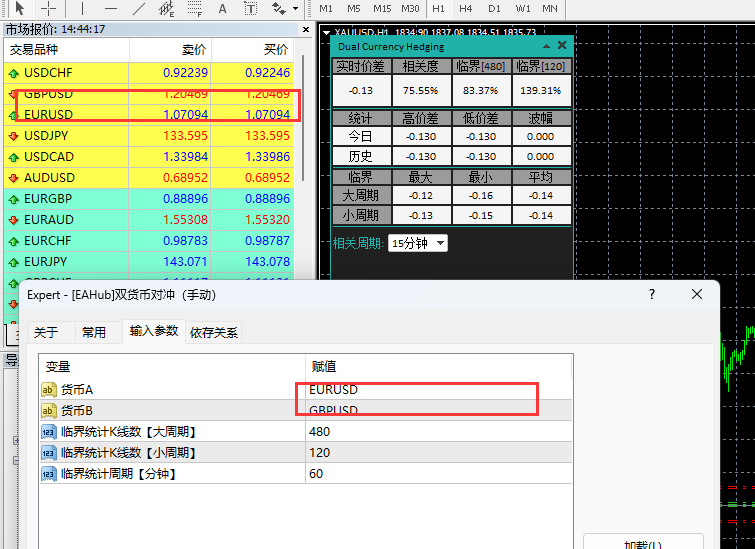This screenshot has height=549, width=755.
Task: Click the 买价 column header
Action: [252, 50]
